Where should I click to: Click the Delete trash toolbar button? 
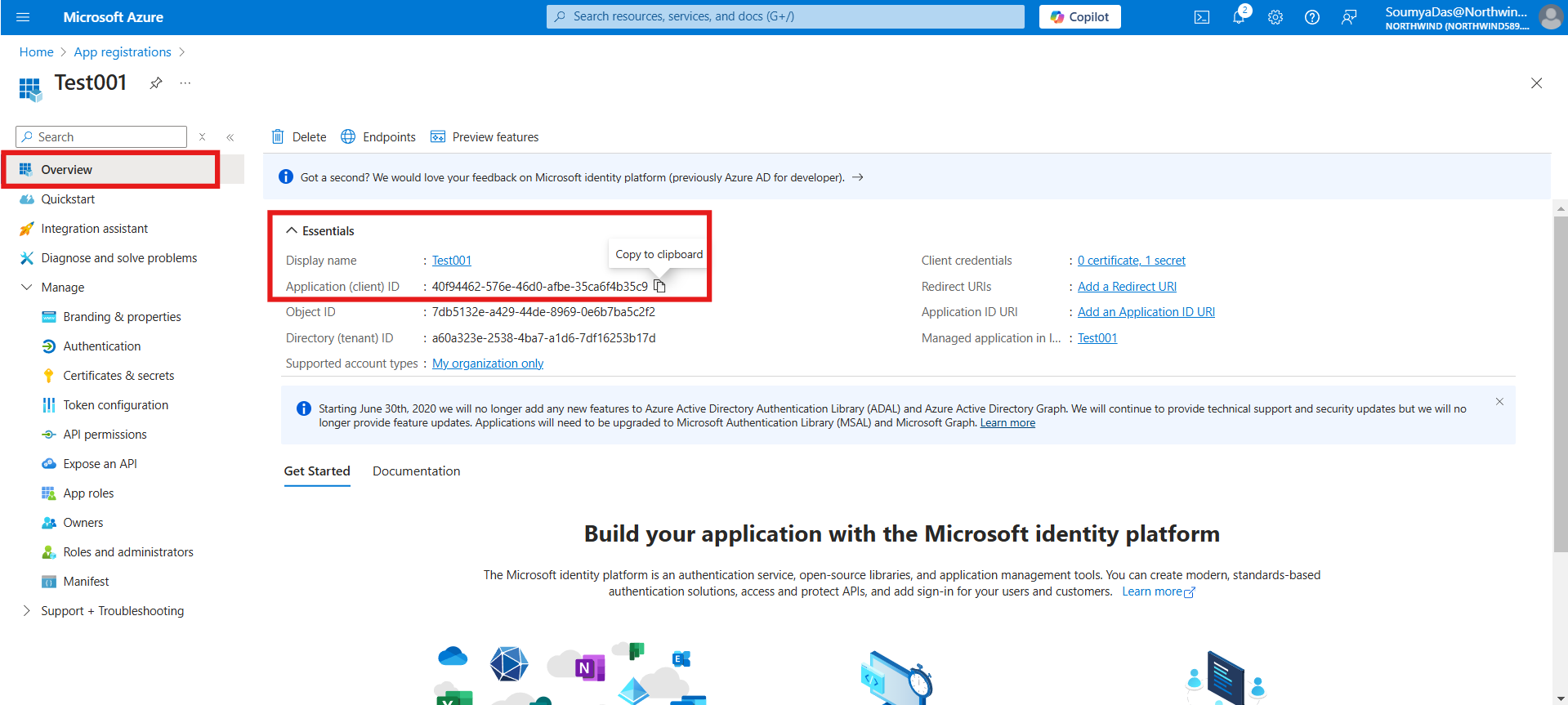299,137
